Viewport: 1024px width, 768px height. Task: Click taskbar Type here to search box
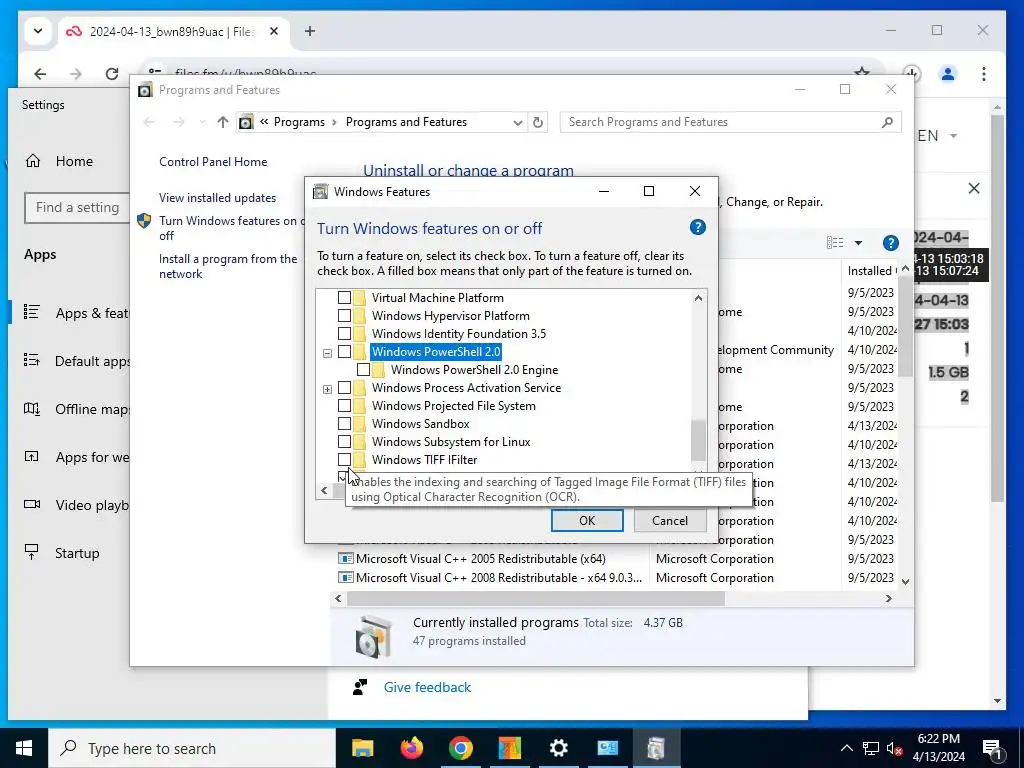click(x=192, y=748)
